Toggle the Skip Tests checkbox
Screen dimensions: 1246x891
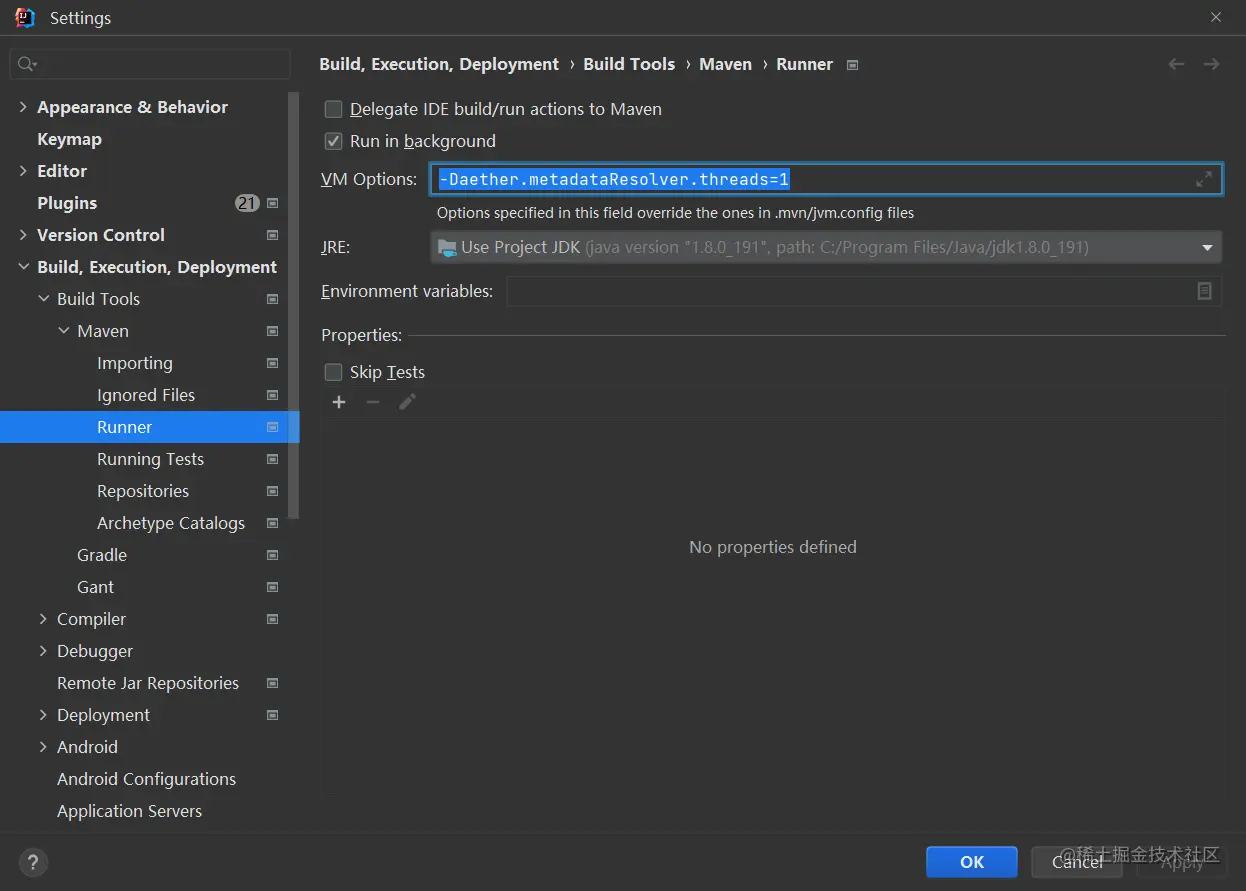pos(334,372)
